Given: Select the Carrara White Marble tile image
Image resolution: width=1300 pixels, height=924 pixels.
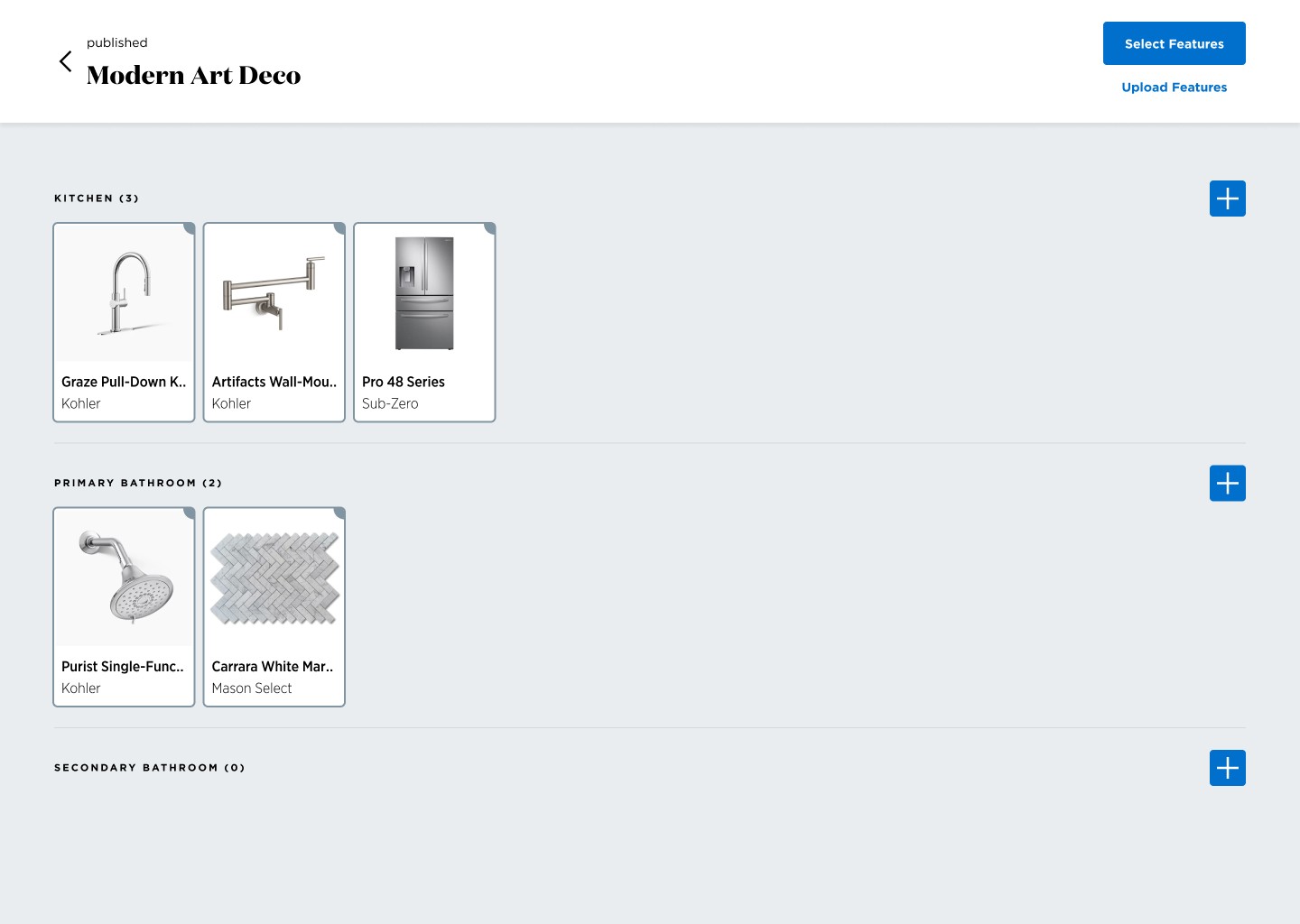Looking at the screenshot, I should (x=274, y=577).
